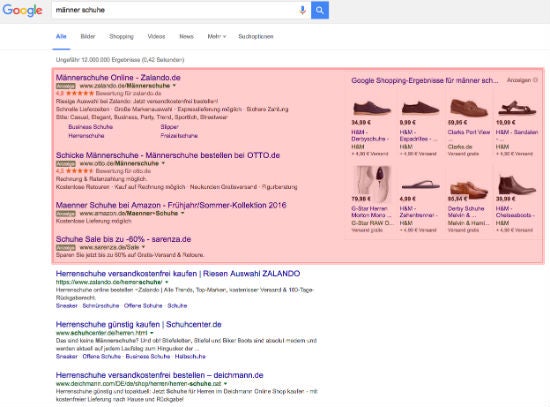View H&M Derbyschuhe 34,99 € shoe image

(371, 108)
